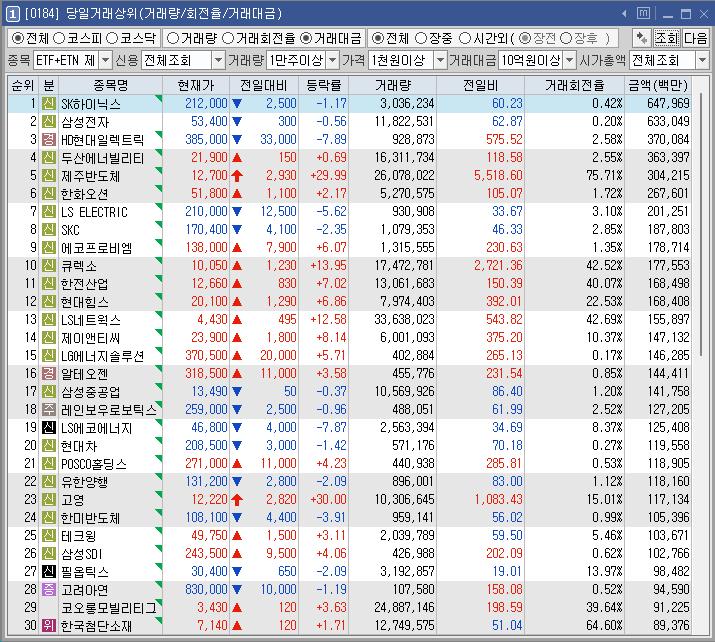715x642 pixels.
Task: Select the 코스닥 radio button
Action: (112, 38)
